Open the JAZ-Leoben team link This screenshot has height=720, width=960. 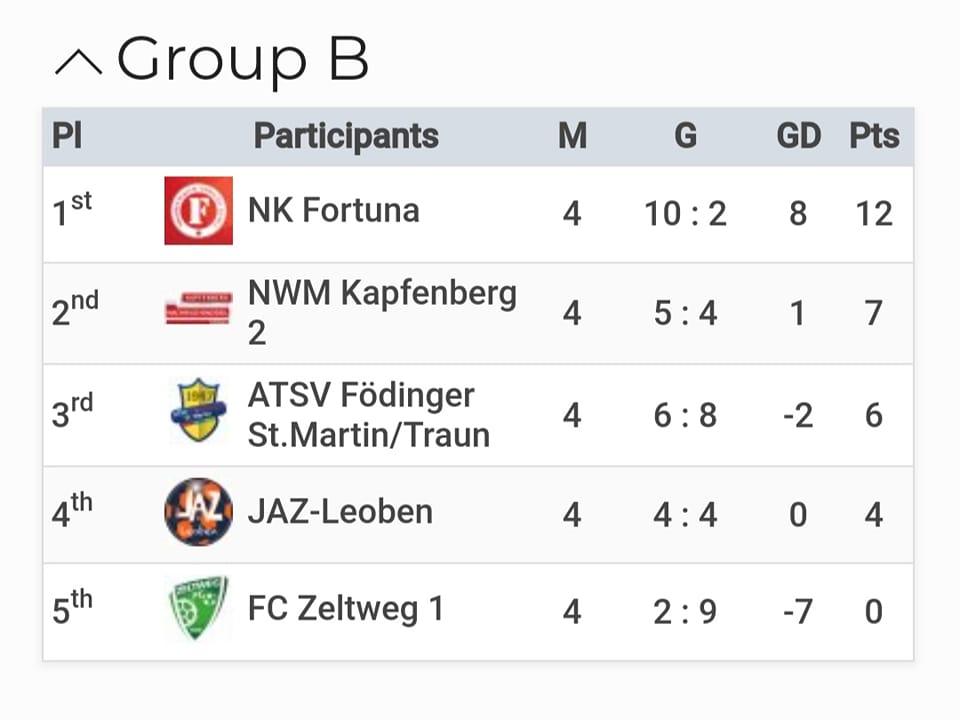pos(340,512)
